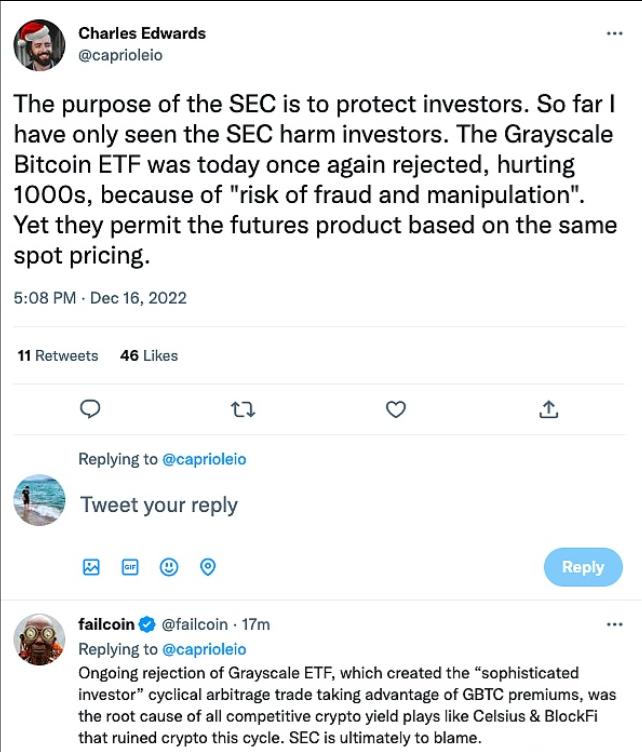642x752 pixels.
Task: Type in the Tweet your reply field
Action: click(300, 504)
